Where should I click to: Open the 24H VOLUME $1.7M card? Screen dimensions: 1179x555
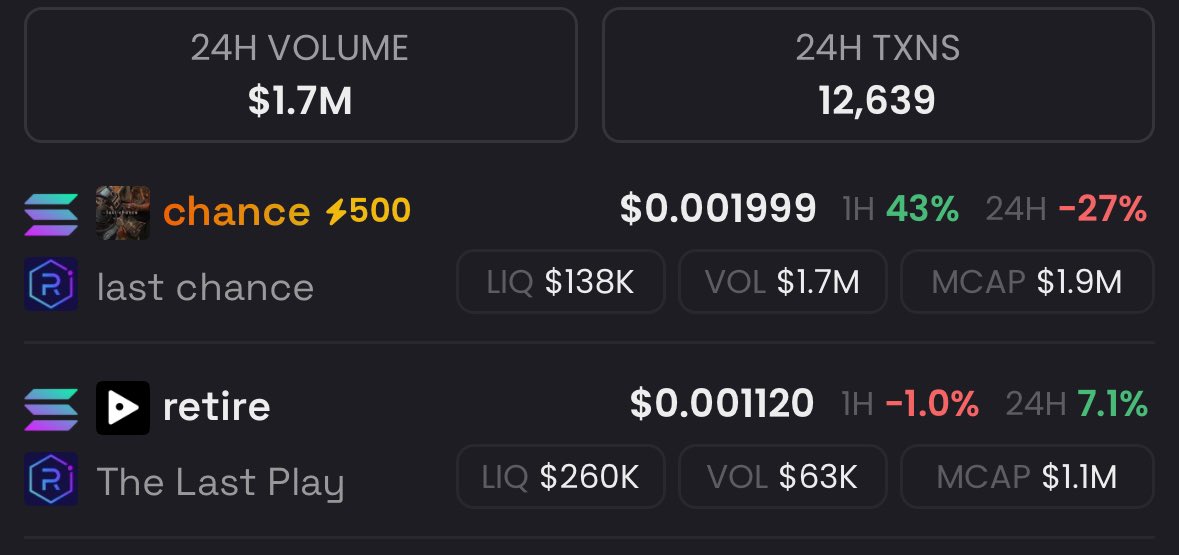pos(301,75)
